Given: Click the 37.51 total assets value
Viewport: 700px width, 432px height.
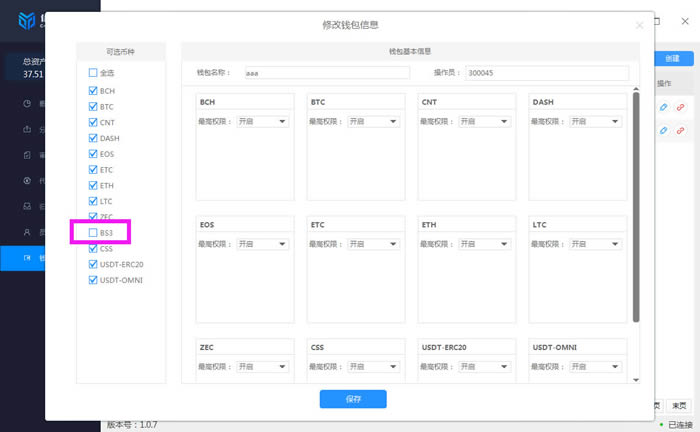Looking at the screenshot, I should [x=33, y=74].
